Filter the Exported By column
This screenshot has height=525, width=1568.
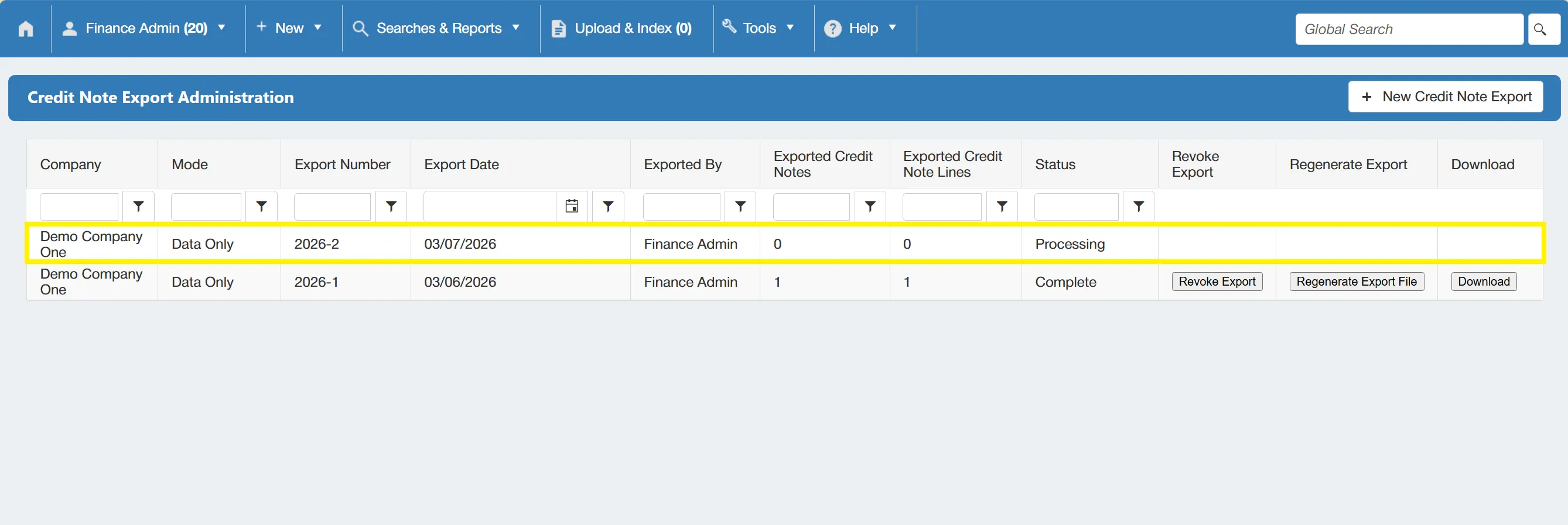(740, 207)
